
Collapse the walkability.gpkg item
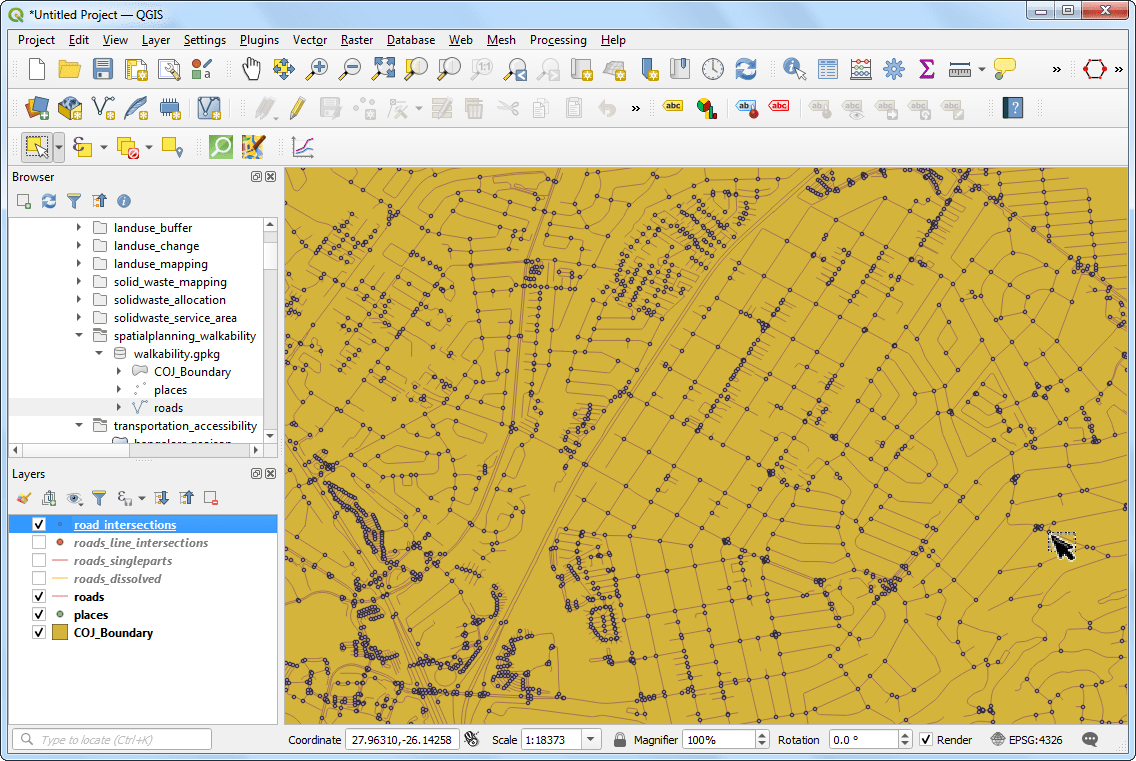[98, 353]
